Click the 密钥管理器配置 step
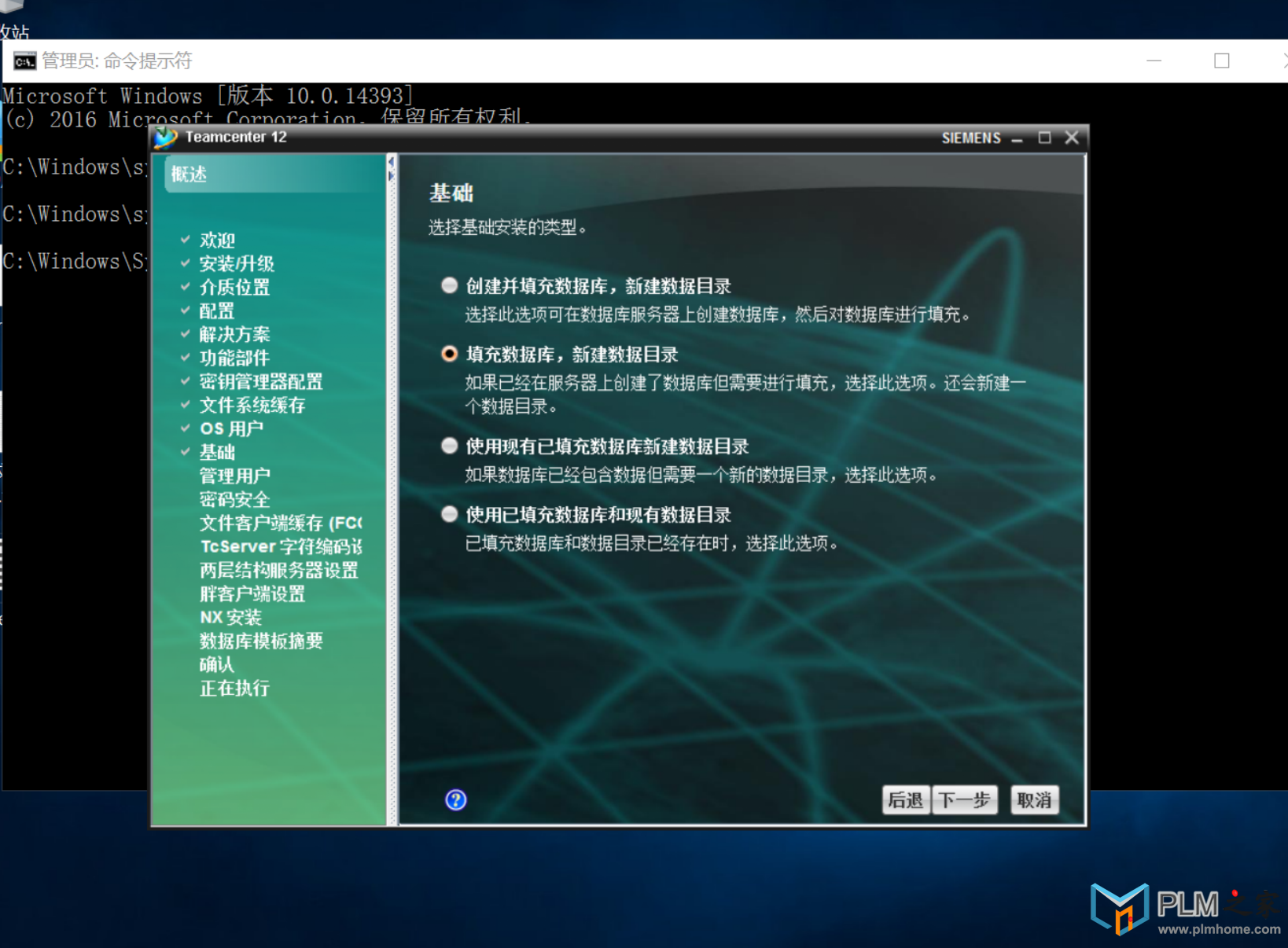1288x948 pixels. click(x=261, y=381)
